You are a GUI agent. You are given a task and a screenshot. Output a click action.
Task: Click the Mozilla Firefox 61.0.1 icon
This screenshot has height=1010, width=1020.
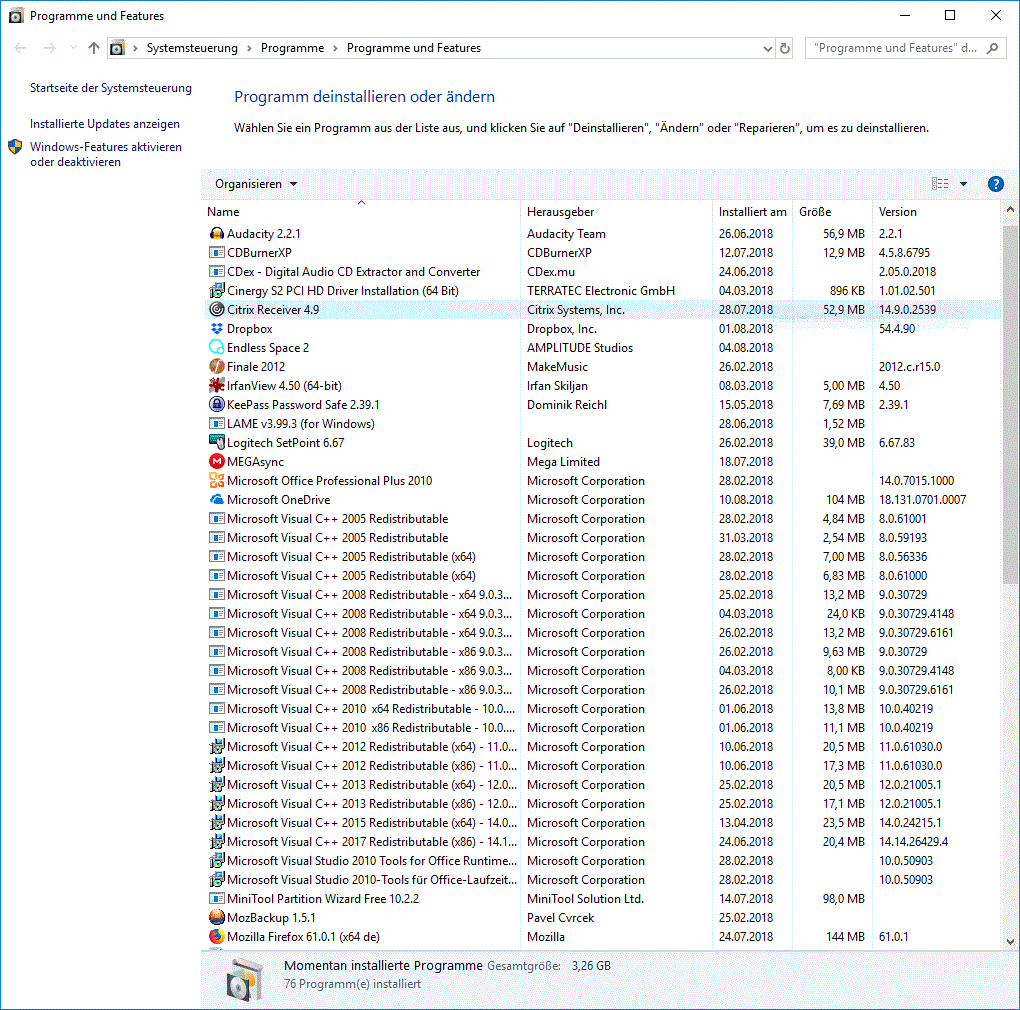pos(217,936)
